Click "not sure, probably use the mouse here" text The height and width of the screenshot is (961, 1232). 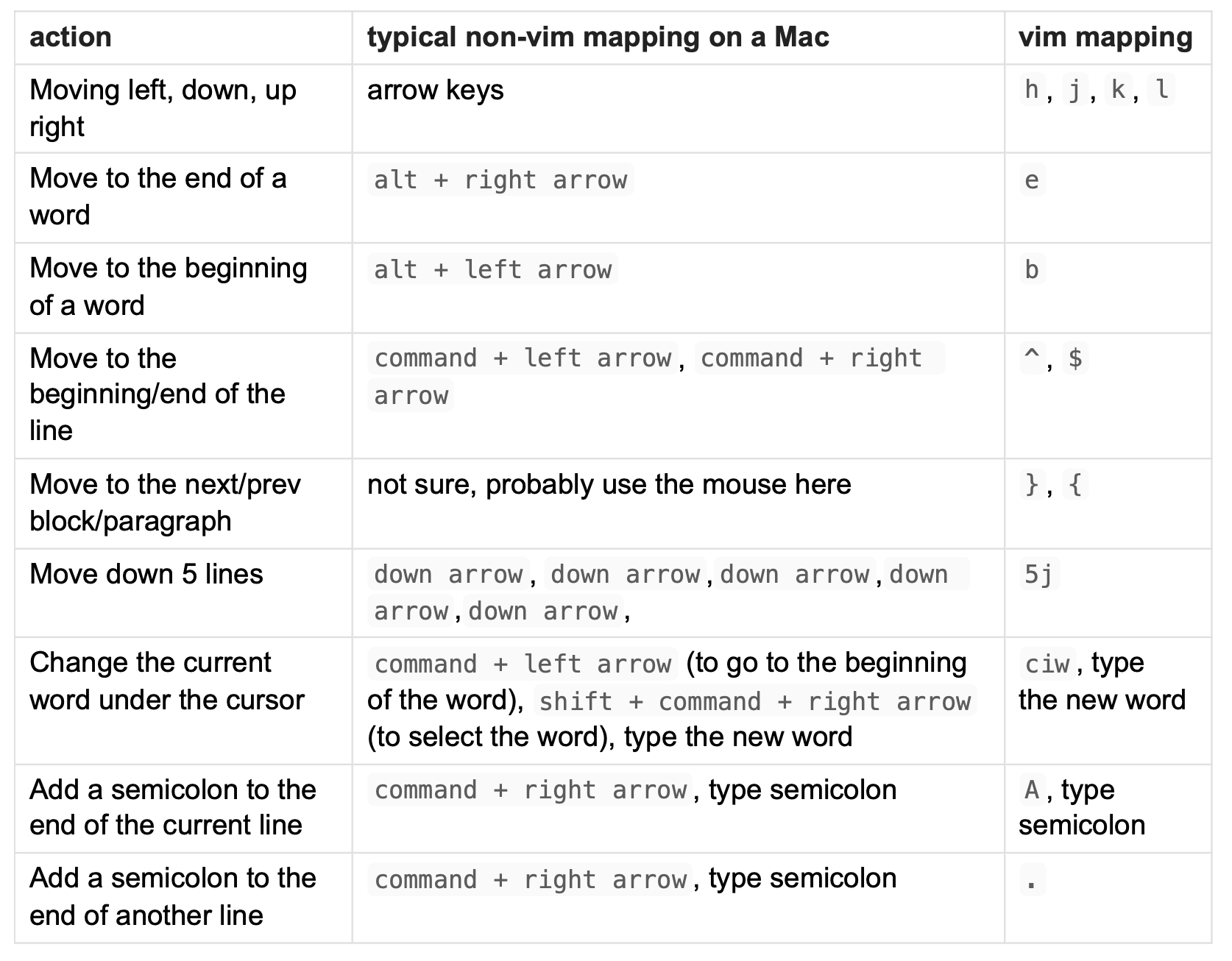tap(609, 485)
